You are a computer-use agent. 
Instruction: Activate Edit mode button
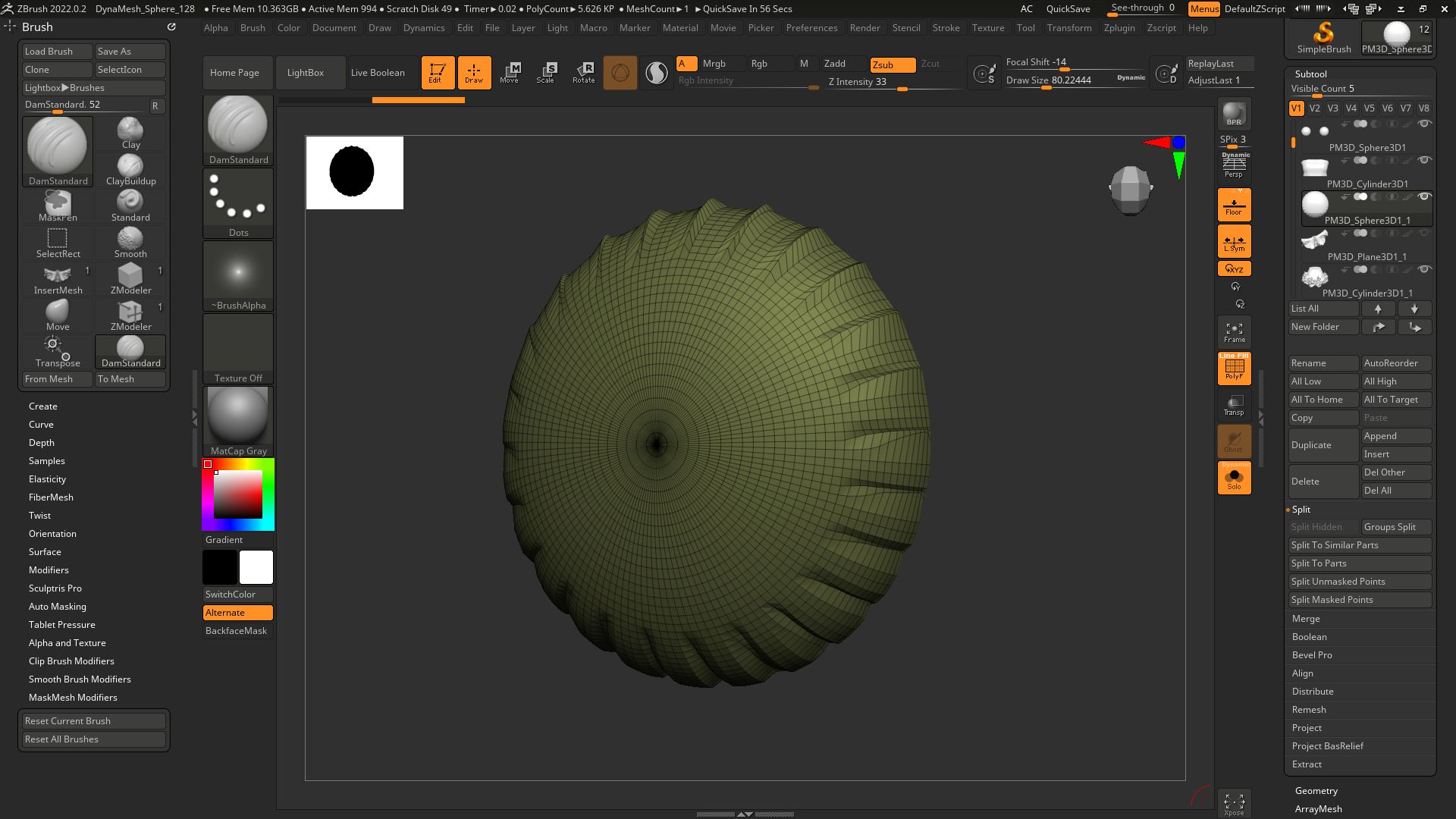coord(438,72)
